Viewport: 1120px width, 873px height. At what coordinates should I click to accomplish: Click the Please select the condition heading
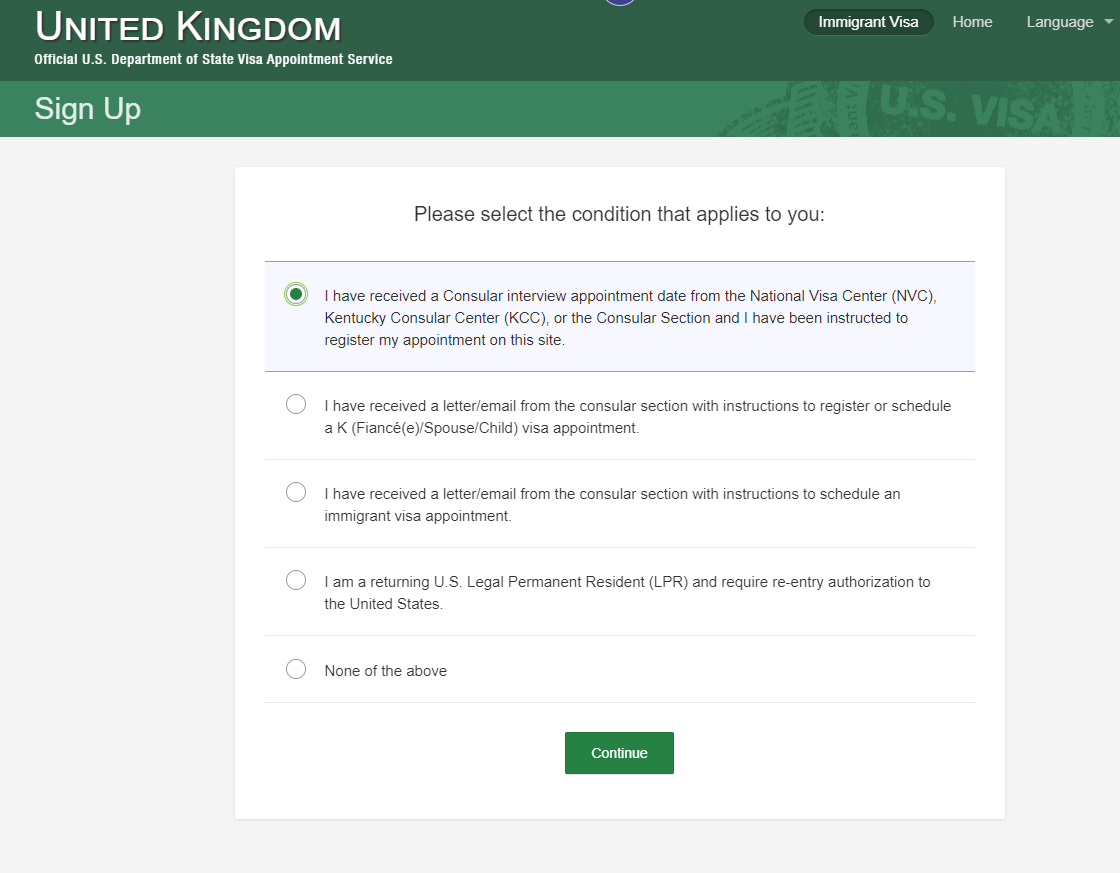(619, 214)
